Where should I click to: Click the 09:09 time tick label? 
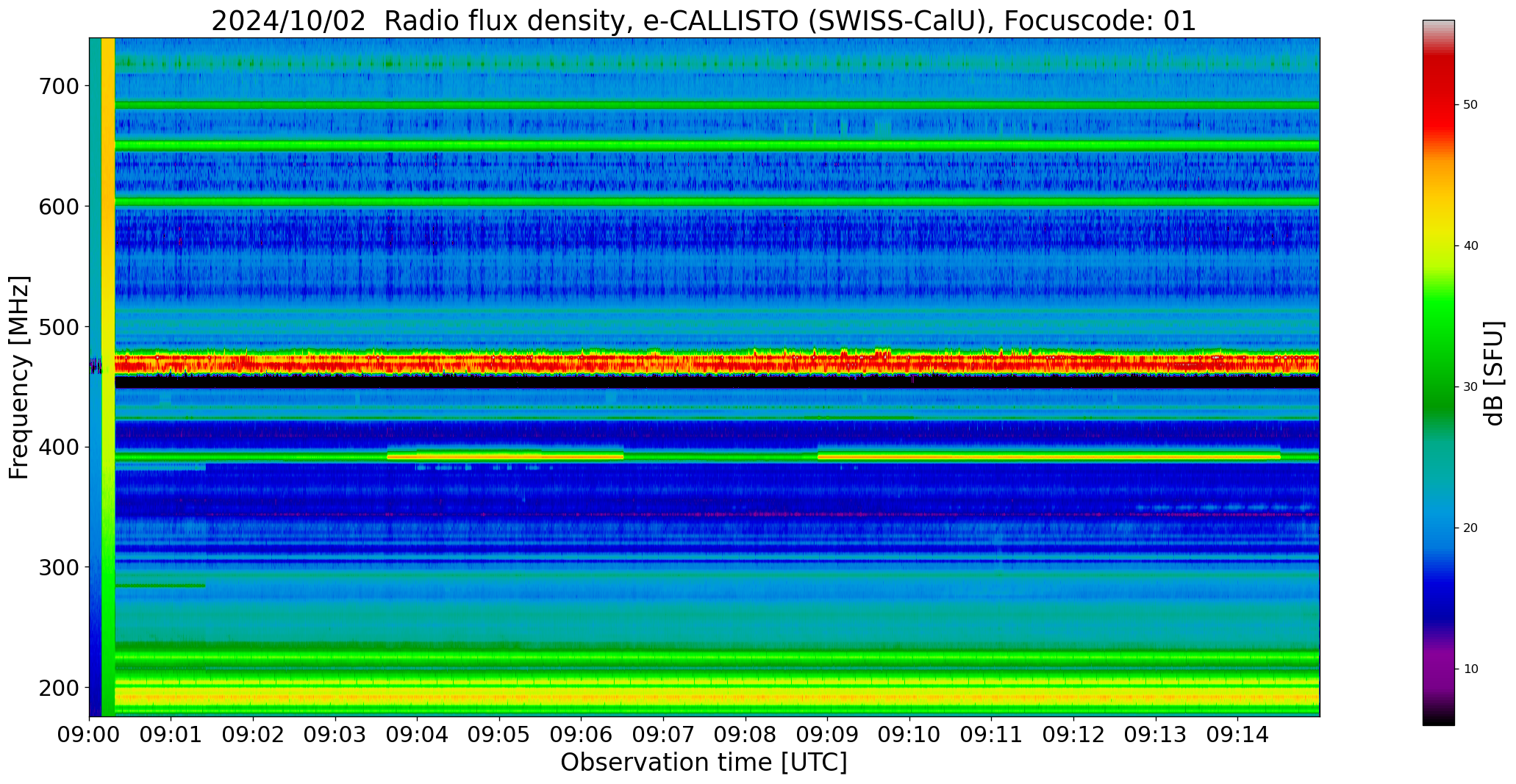828,736
